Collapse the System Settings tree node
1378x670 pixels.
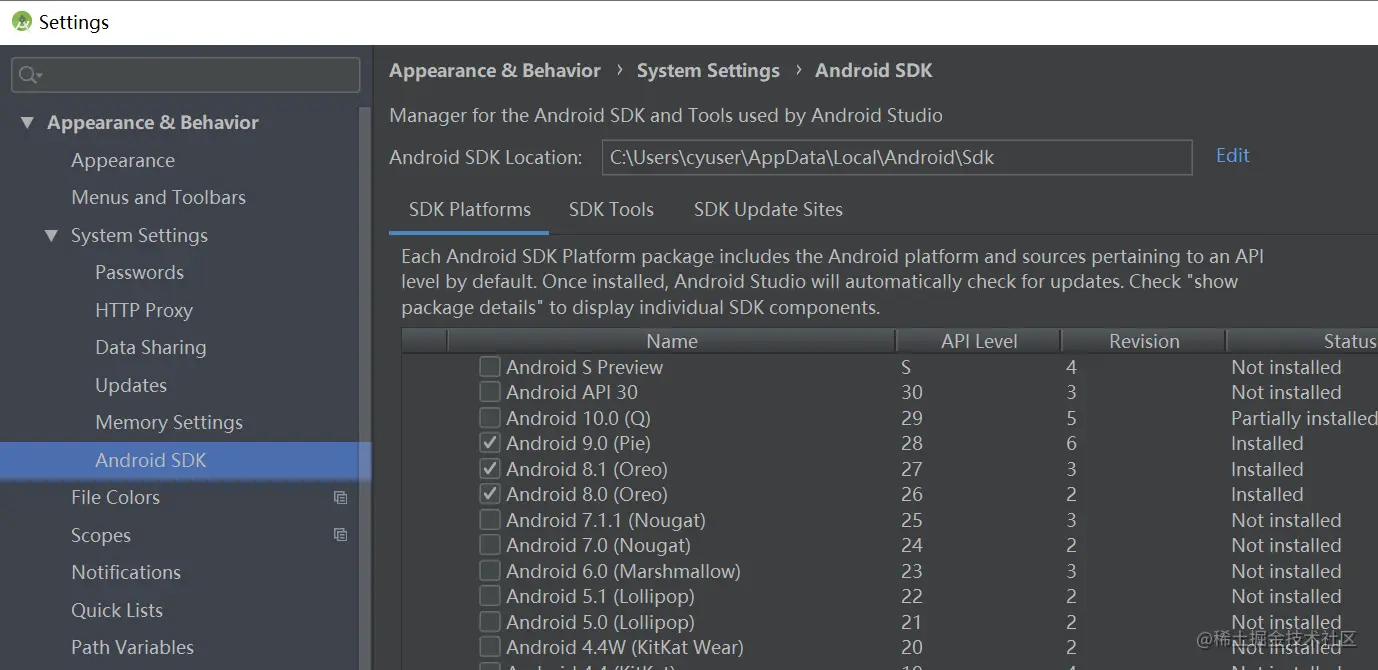pyautogui.click(x=51, y=236)
